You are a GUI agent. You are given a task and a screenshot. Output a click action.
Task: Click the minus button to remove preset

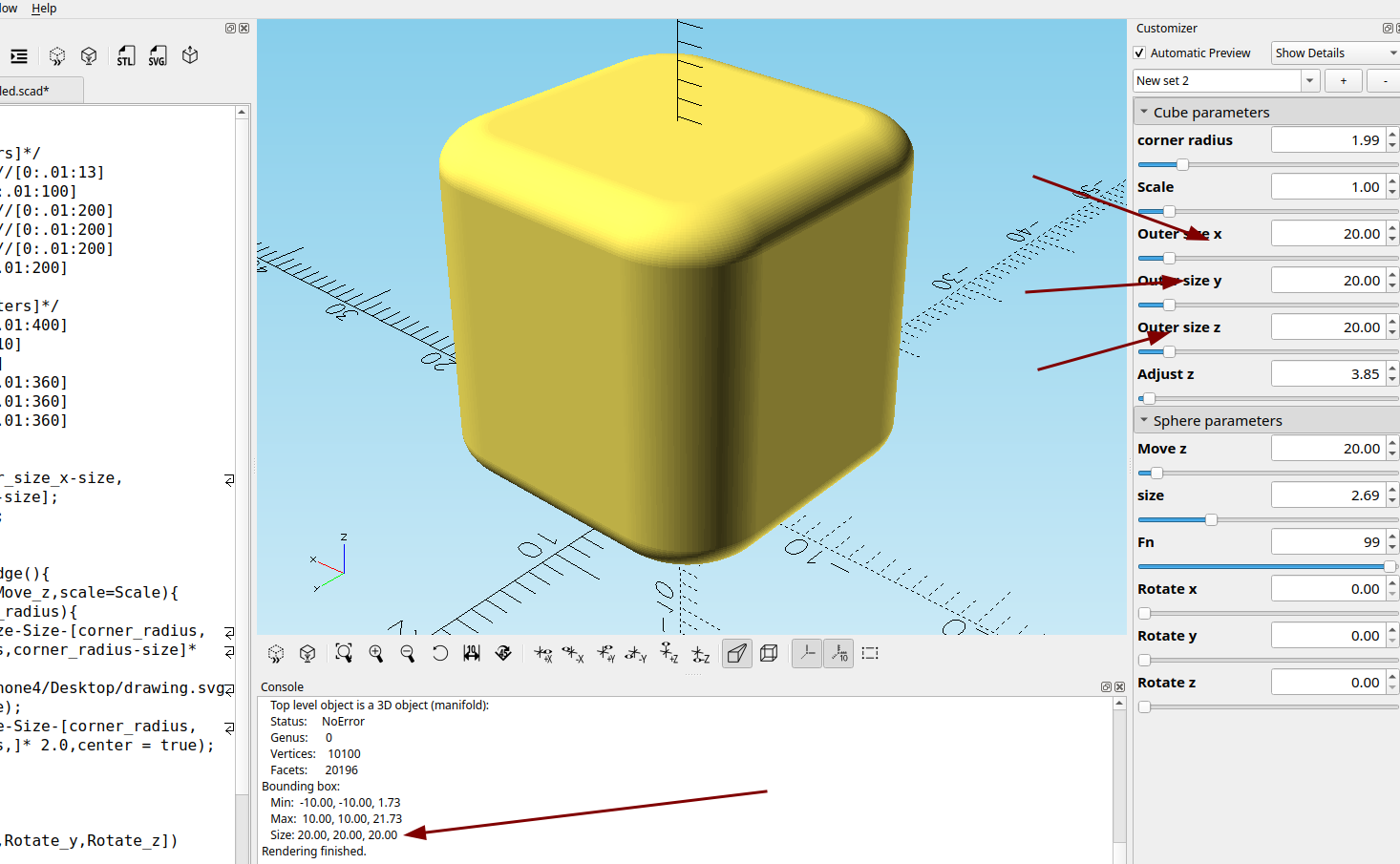pyautogui.click(x=1385, y=81)
